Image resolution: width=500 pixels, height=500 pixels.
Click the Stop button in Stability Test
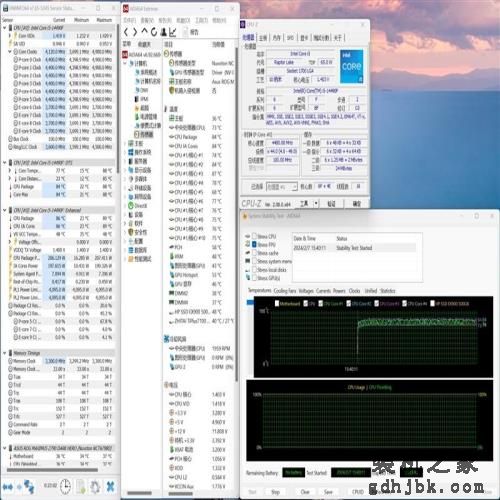[275, 492]
